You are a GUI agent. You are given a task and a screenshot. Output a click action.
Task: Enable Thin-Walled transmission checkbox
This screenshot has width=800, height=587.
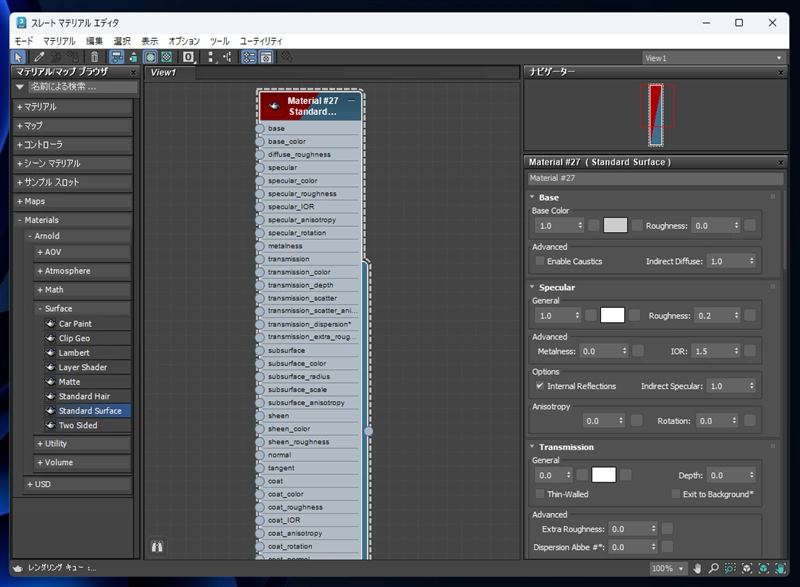[x=539, y=494]
